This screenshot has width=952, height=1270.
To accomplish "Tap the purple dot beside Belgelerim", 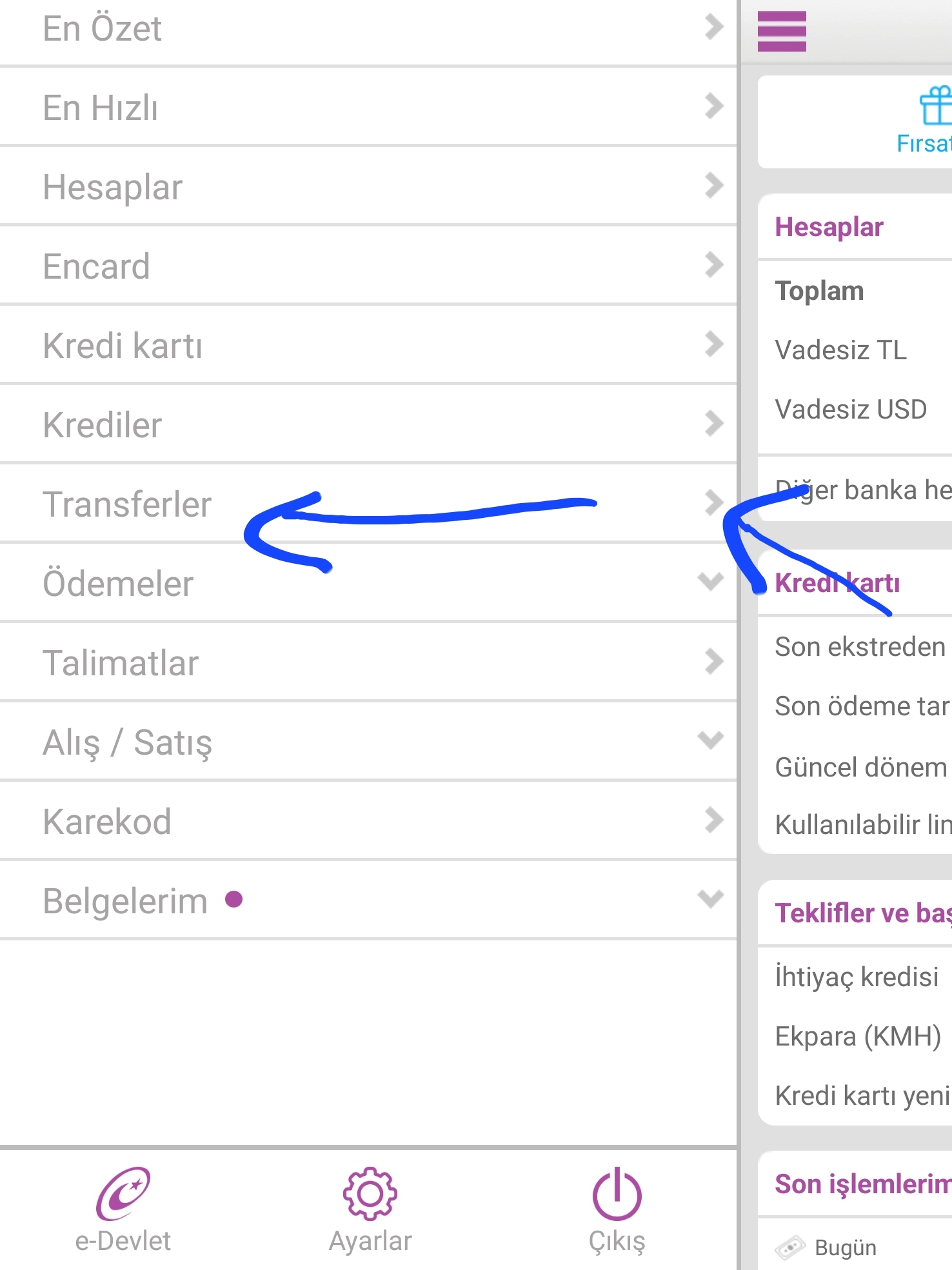I will coord(233,898).
